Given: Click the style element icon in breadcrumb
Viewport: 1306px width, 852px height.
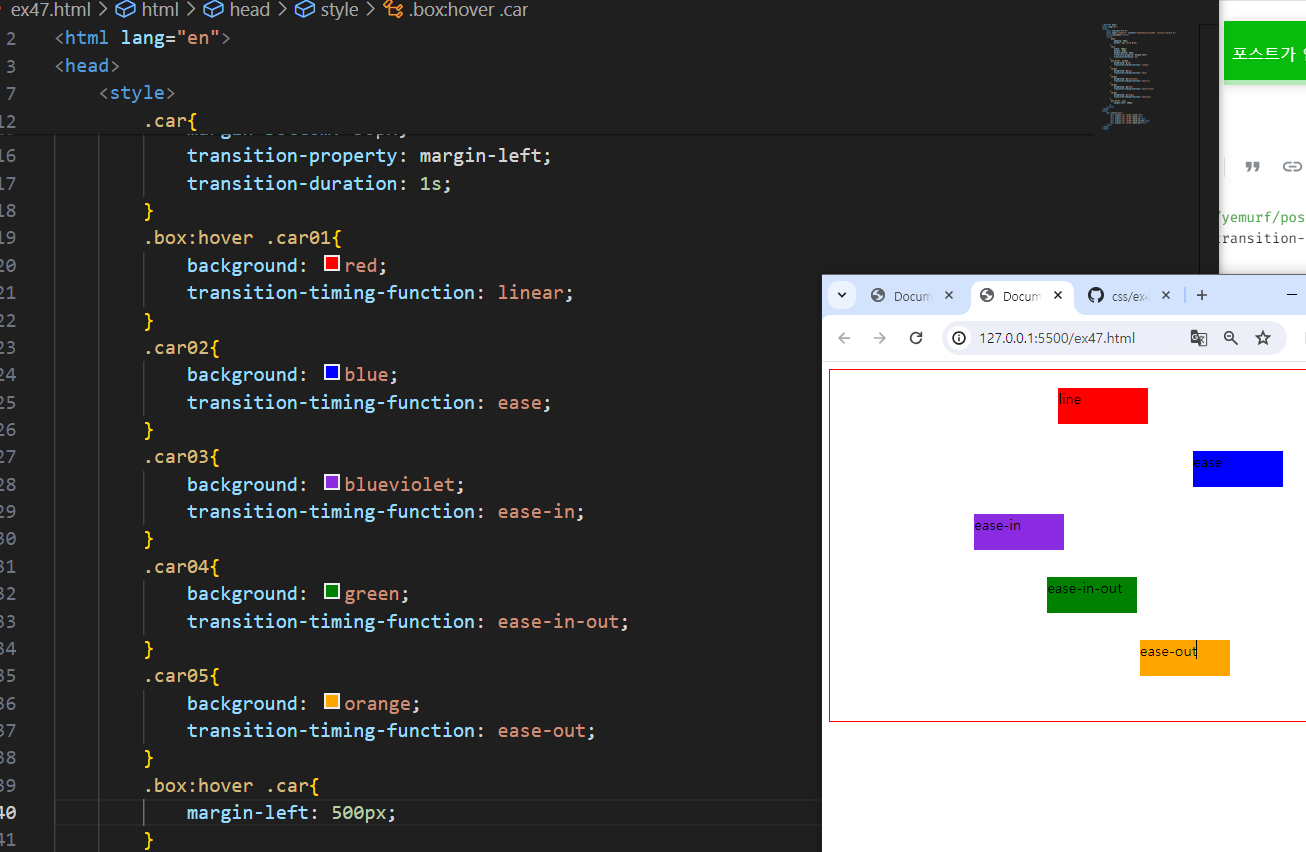Looking at the screenshot, I should (304, 10).
